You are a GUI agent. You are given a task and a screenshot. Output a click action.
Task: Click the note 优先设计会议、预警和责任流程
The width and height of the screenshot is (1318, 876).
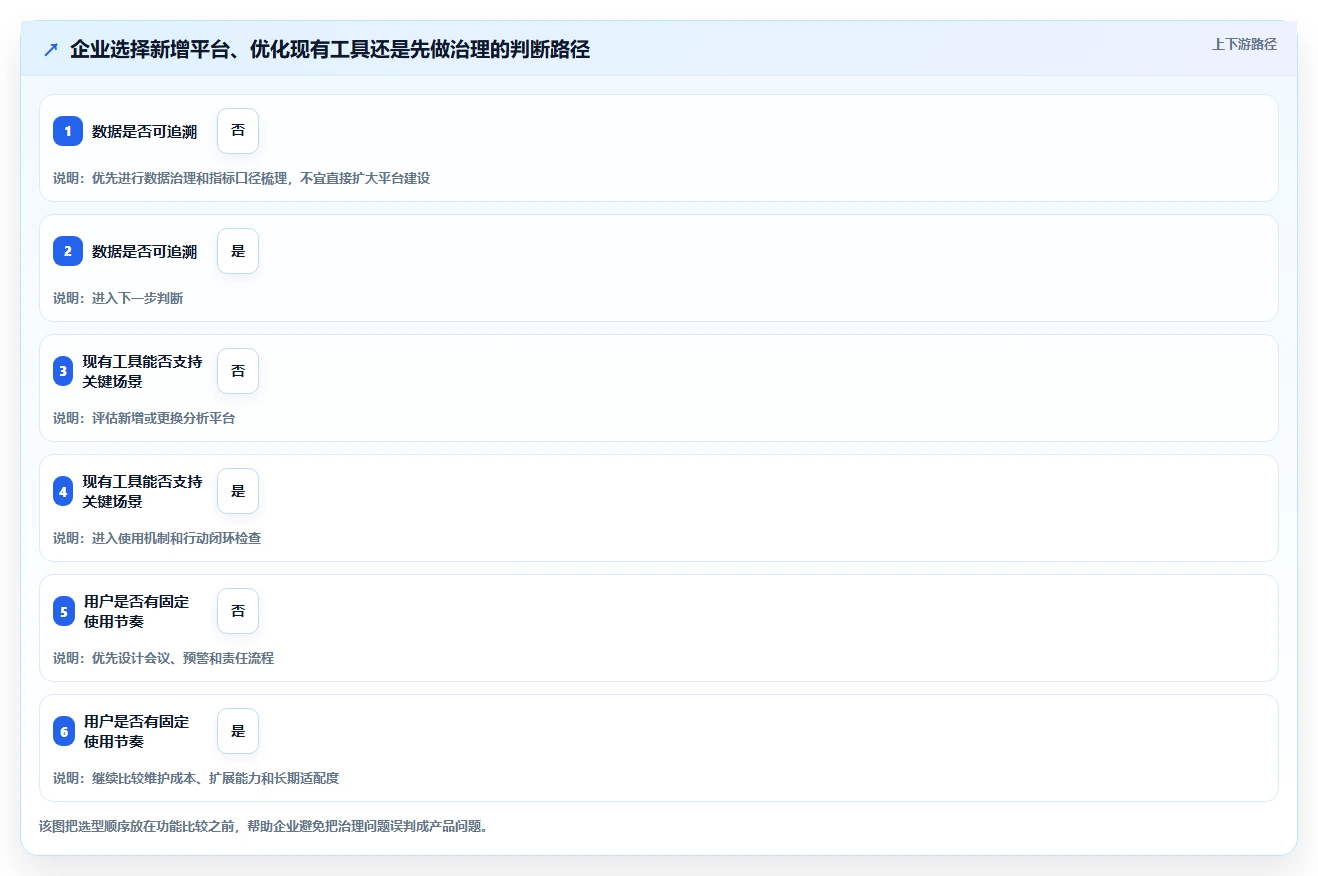(x=163, y=658)
